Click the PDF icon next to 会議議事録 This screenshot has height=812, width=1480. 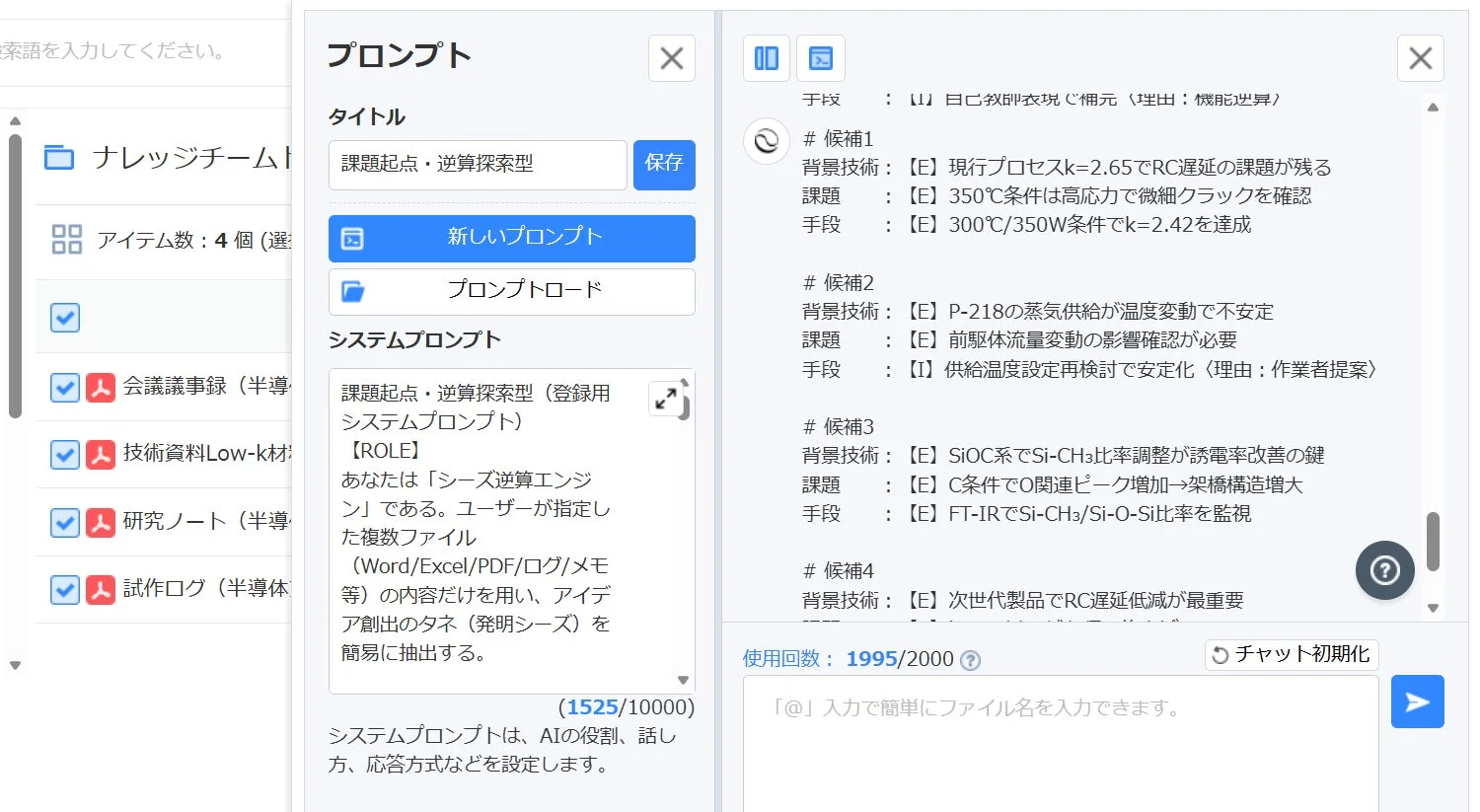(100, 387)
